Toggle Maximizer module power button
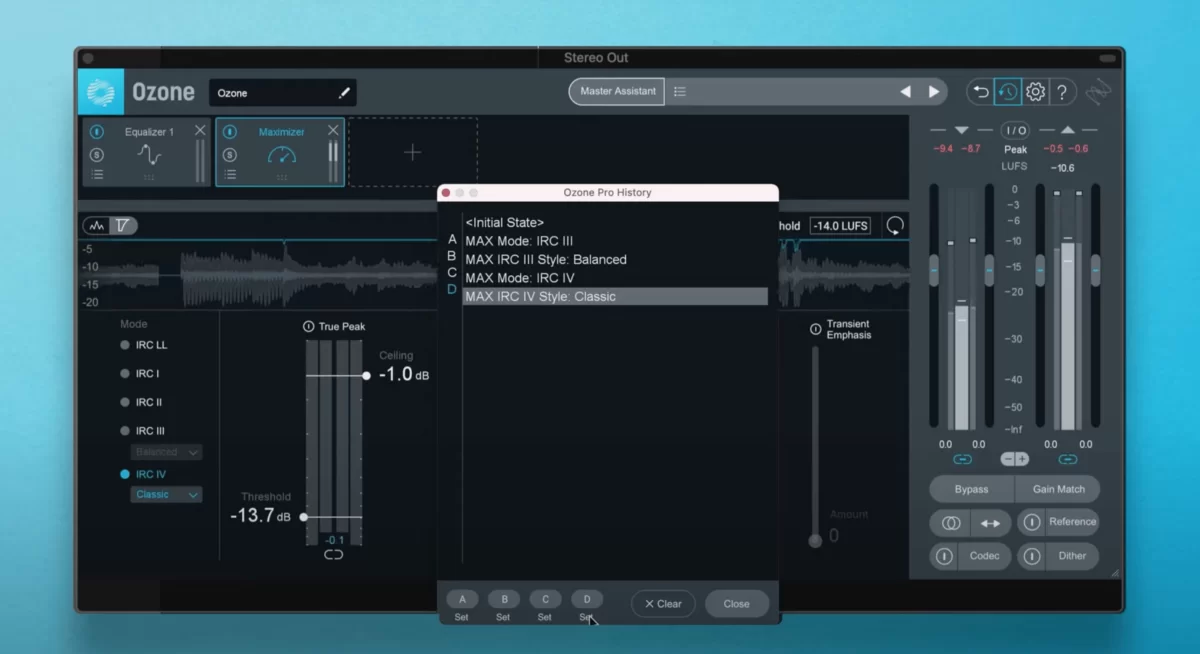This screenshot has width=1200, height=654. pos(230,132)
